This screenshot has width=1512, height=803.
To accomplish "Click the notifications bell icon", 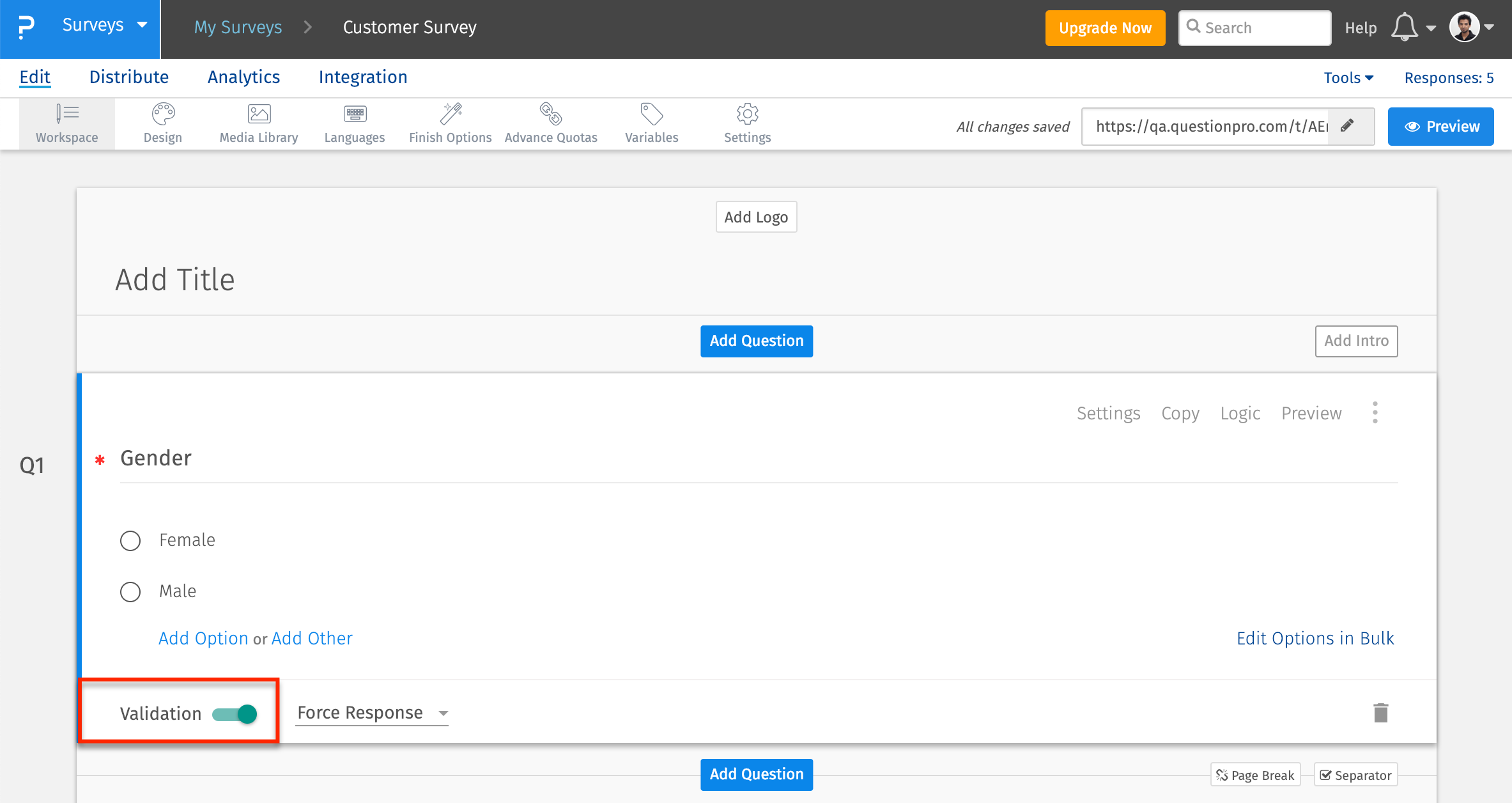I will tap(1404, 28).
